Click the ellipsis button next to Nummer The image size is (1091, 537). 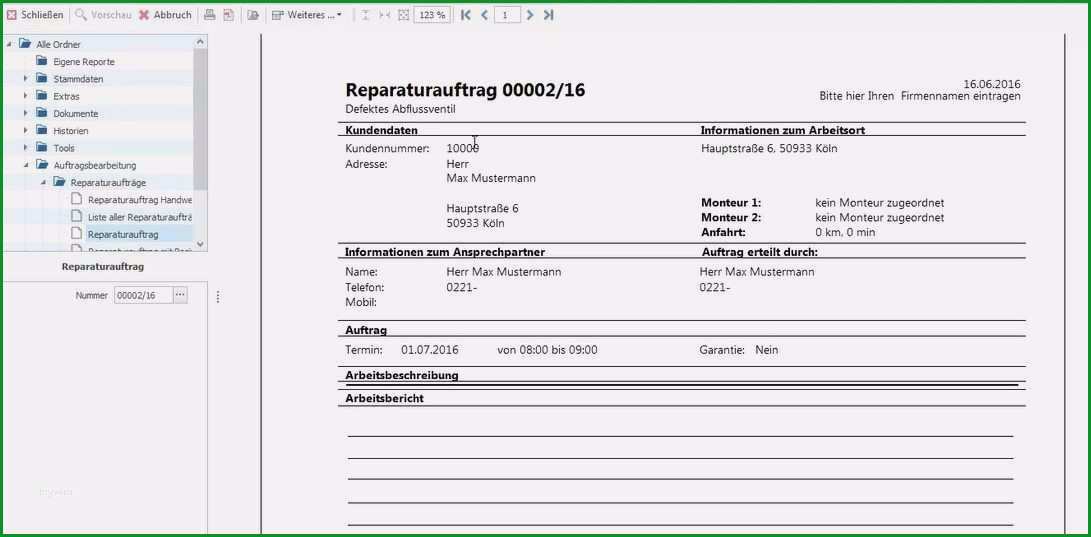(x=180, y=296)
